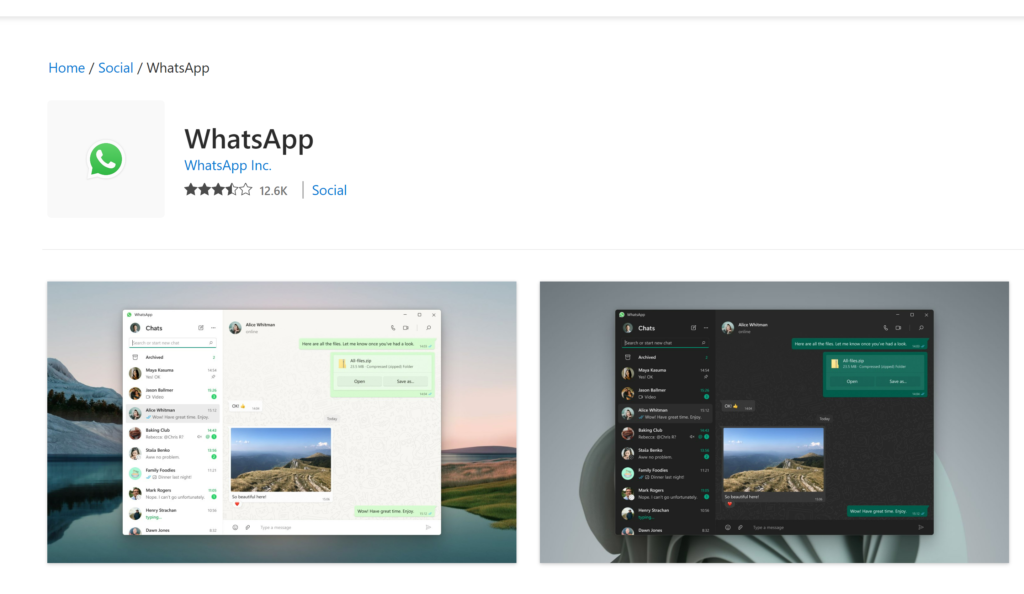Image resolution: width=1024 pixels, height=594 pixels.
Task: Click the green WhatsApp app logo
Action: tap(106, 159)
